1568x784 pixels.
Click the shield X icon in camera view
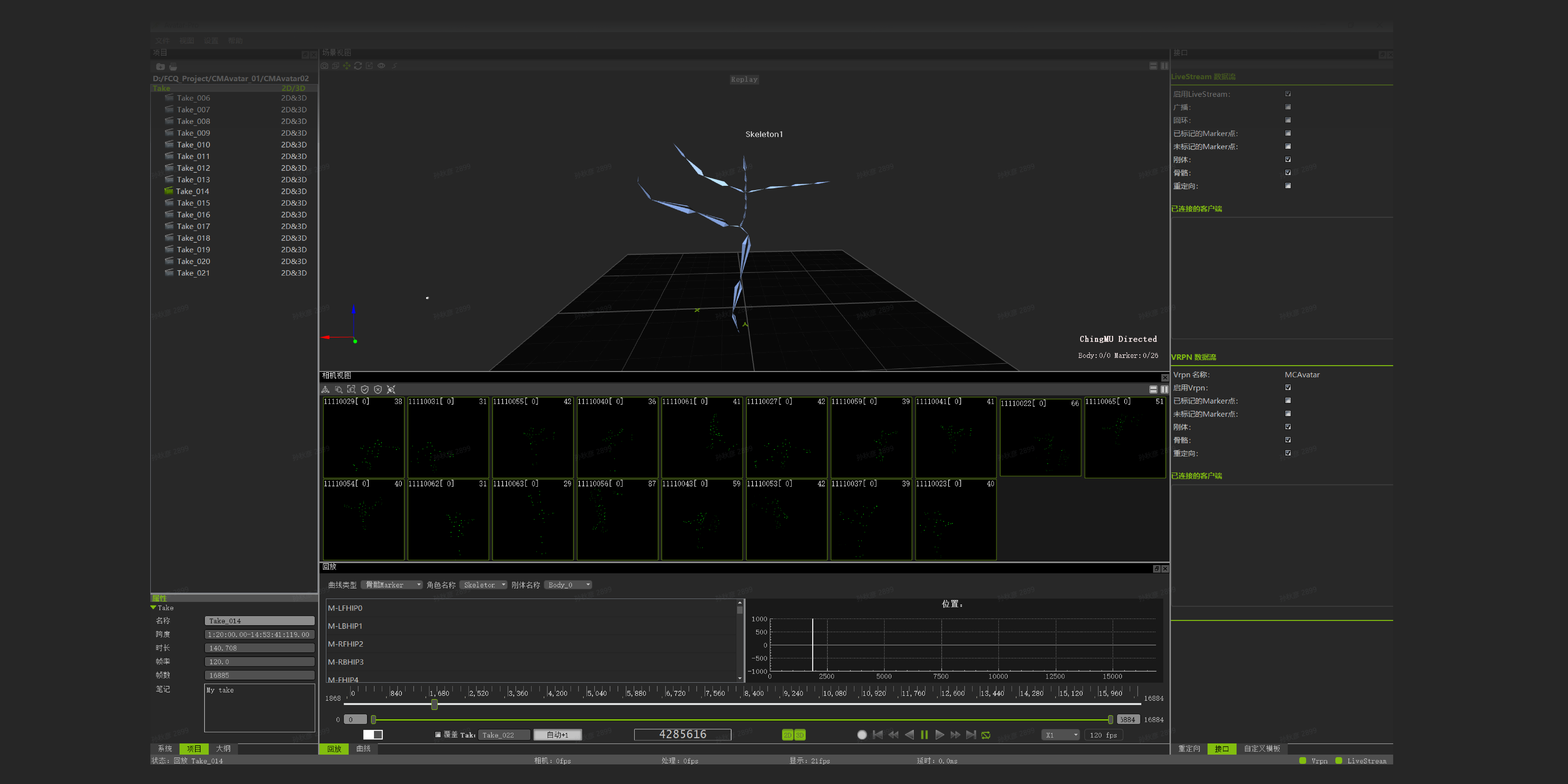378,390
